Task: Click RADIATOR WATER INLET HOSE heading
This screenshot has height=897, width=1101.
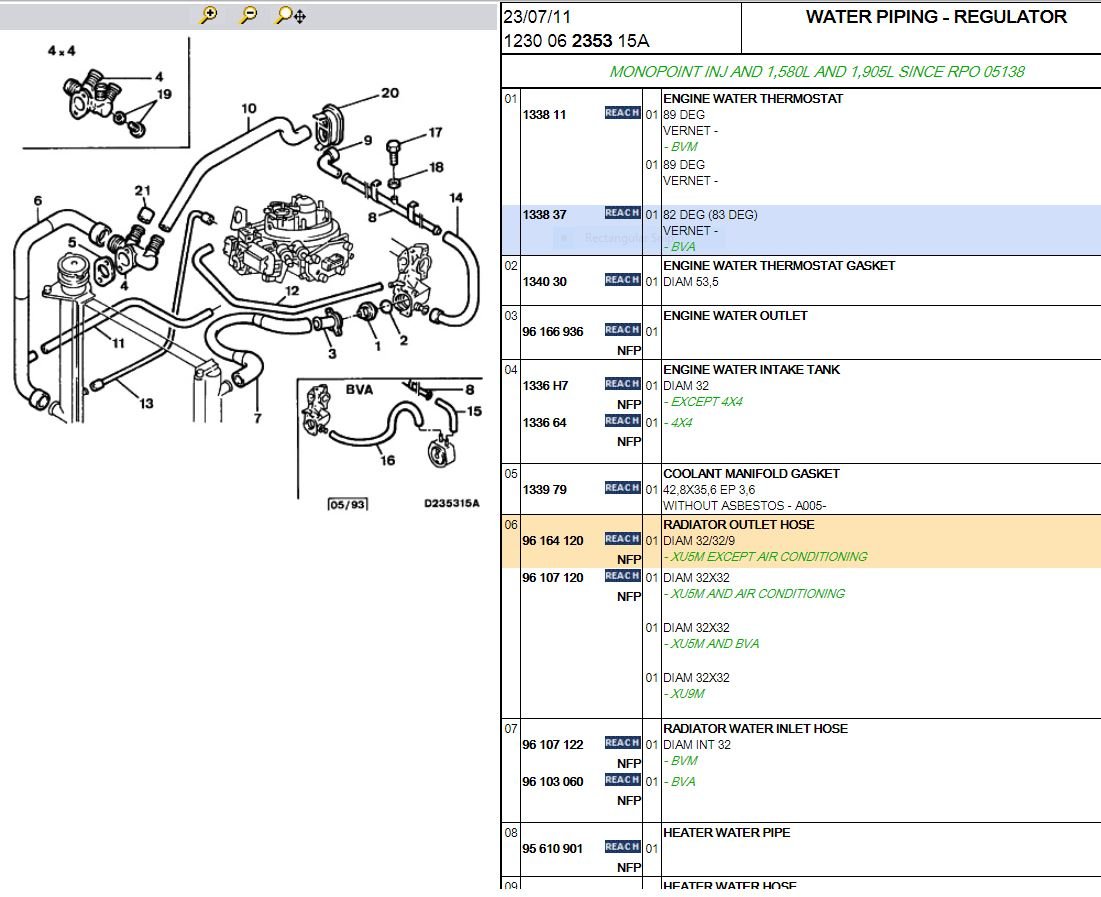Action: tap(756, 728)
